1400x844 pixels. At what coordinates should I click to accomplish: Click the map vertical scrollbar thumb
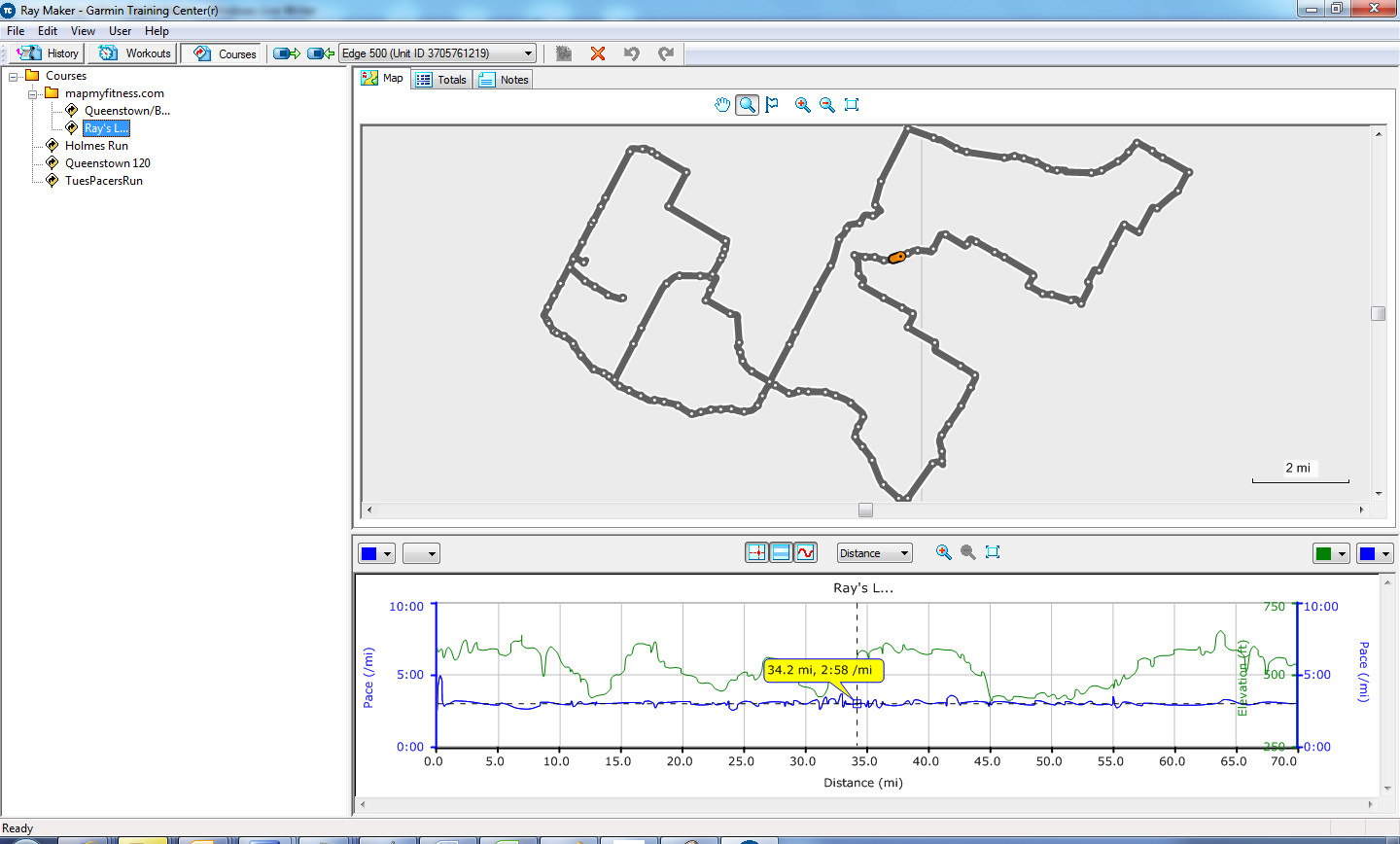[x=1378, y=313]
